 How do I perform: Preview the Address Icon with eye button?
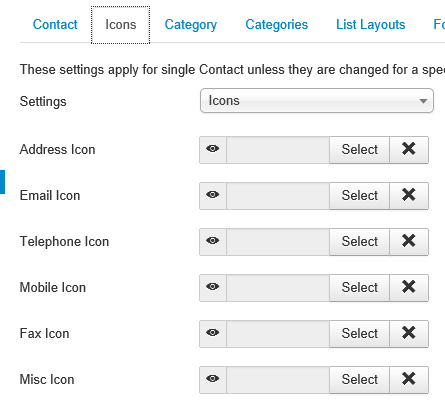click(213, 150)
